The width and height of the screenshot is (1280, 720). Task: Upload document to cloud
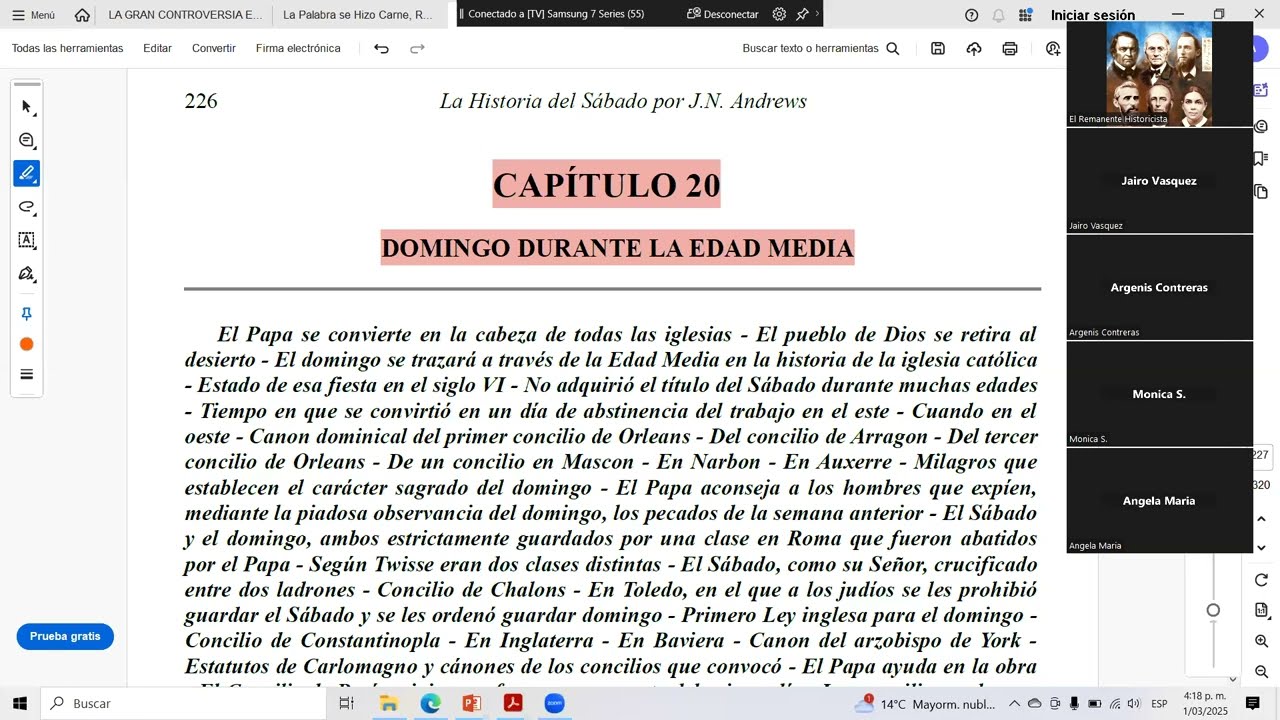coord(974,48)
